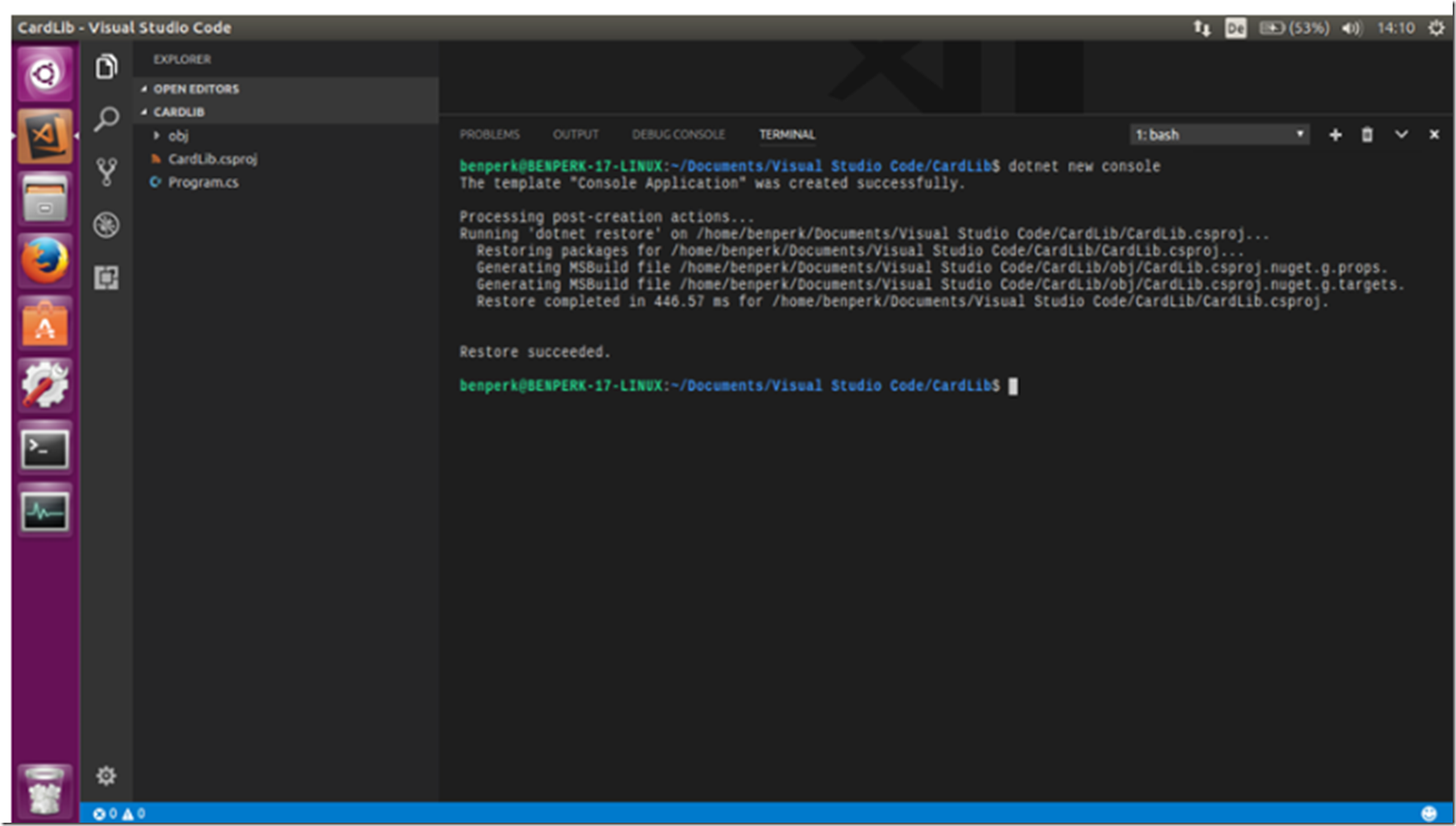Click the errors and warnings count in status bar
The height and width of the screenshot is (826, 1456).
click(x=119, y=814)
